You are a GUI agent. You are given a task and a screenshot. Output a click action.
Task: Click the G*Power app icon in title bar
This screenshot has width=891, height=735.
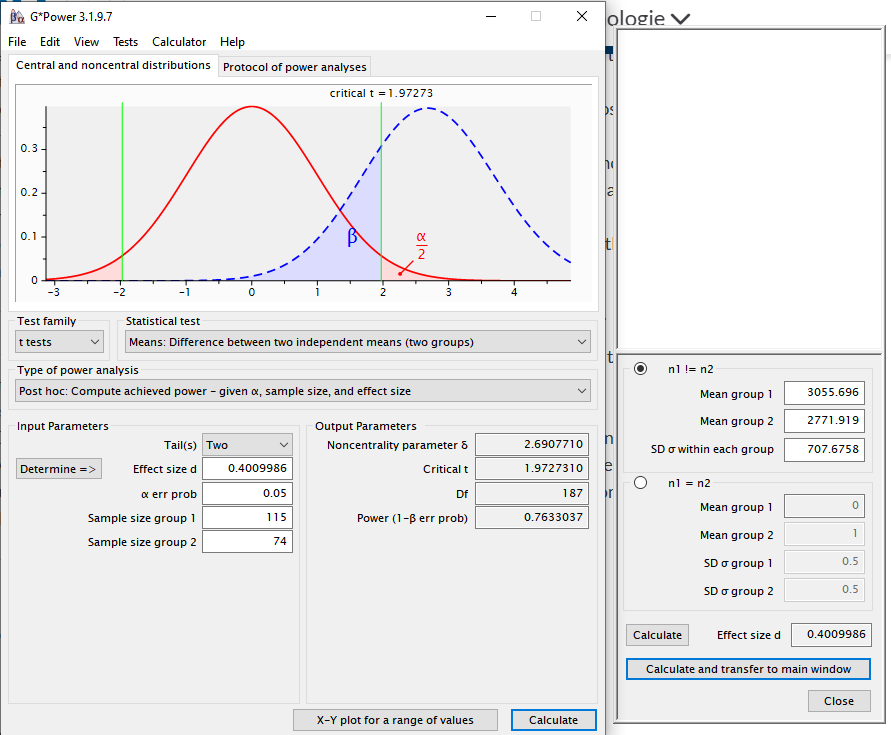(x=16, y=17)
